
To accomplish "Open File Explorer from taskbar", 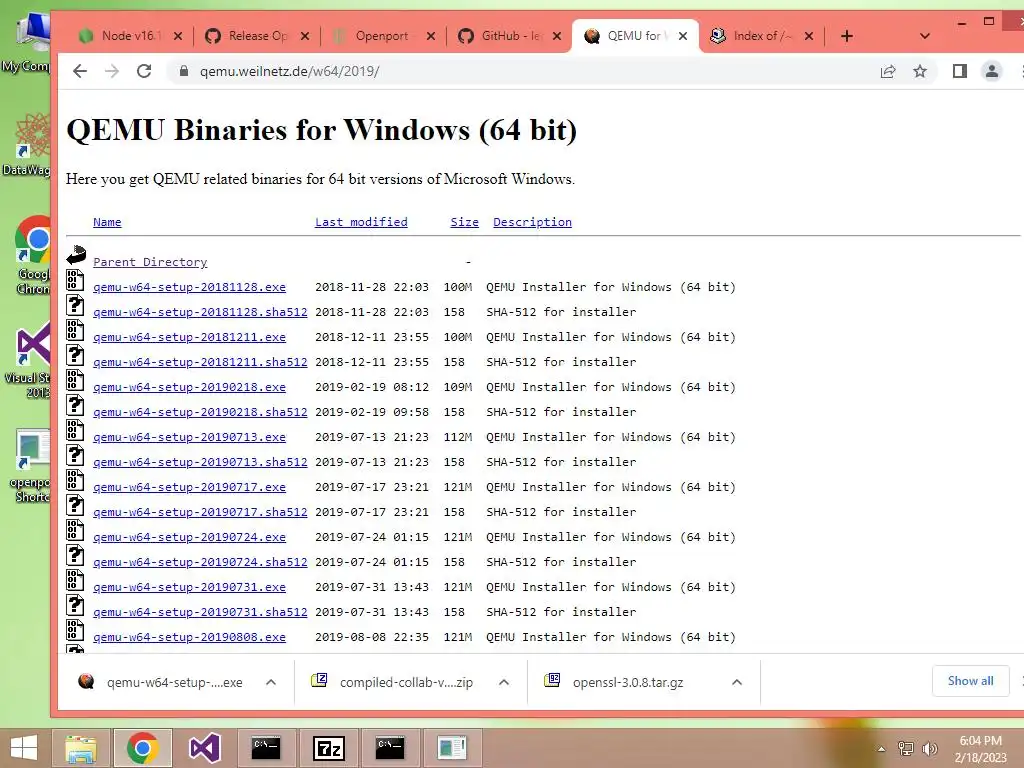I will [x=81, y=748].
